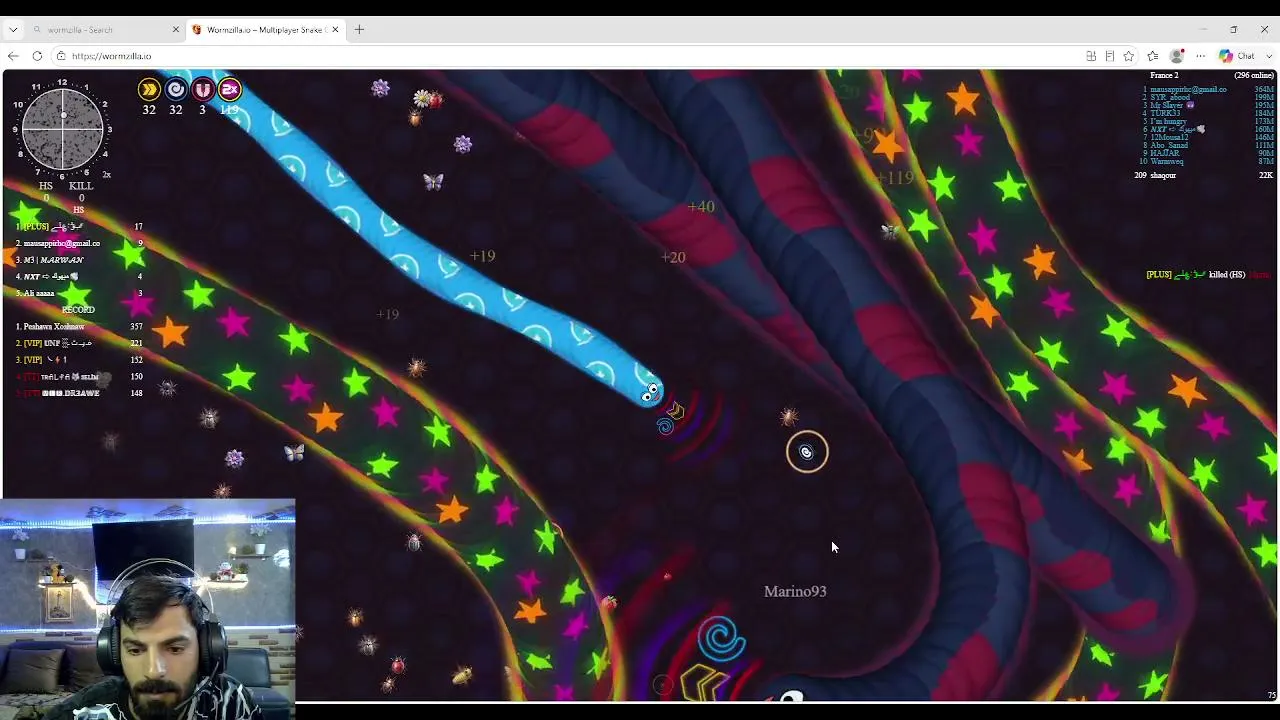Click the 296 online player count

(x=1254, y=76)
